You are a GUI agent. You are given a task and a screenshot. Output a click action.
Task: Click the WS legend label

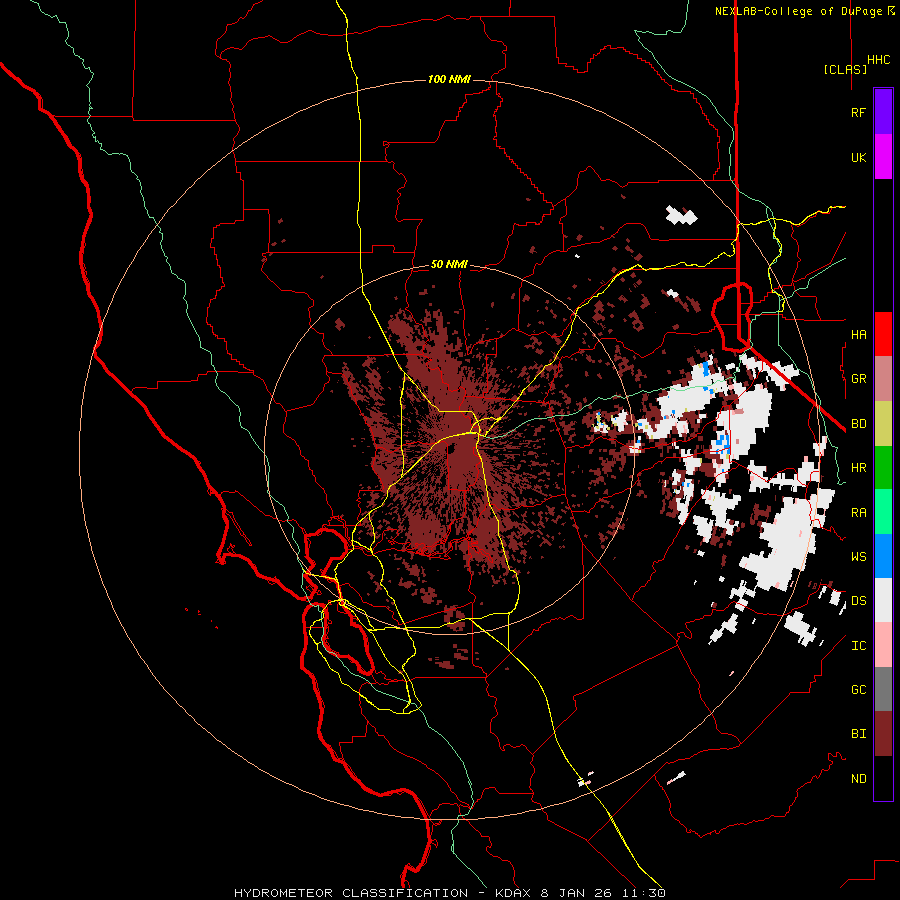pos(858,556)
